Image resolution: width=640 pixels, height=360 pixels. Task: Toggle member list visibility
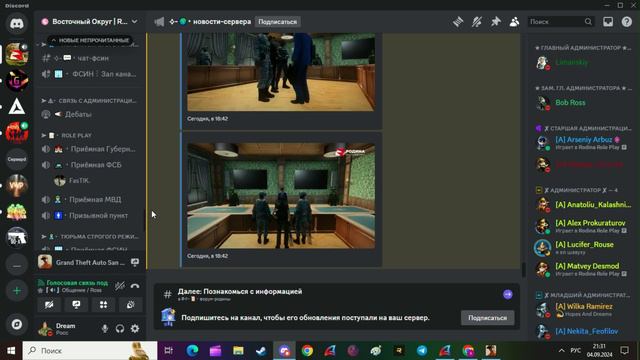(514, 22)
